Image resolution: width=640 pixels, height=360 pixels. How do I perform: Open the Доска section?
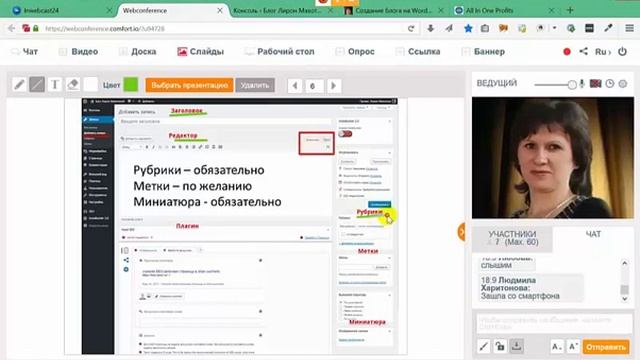click(138, 51)
